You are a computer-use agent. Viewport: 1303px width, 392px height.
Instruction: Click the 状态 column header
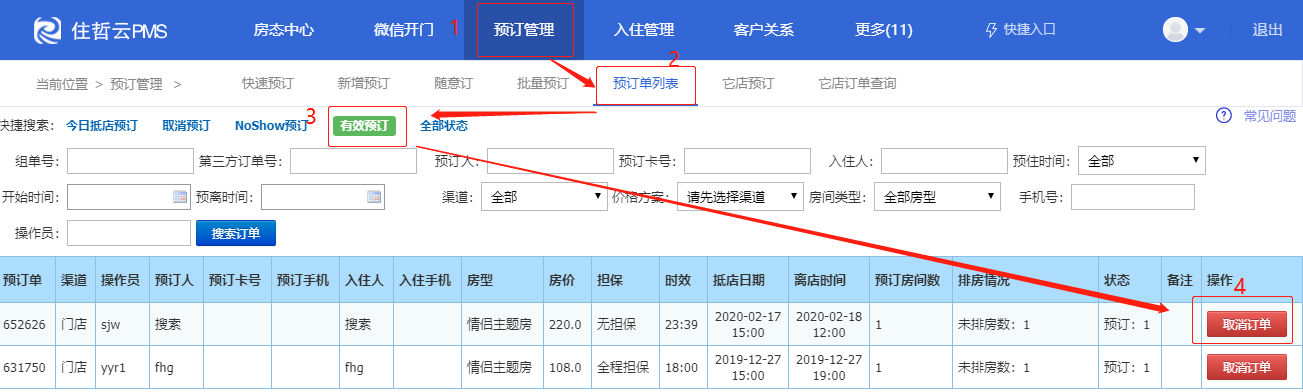click(1116, 280)
